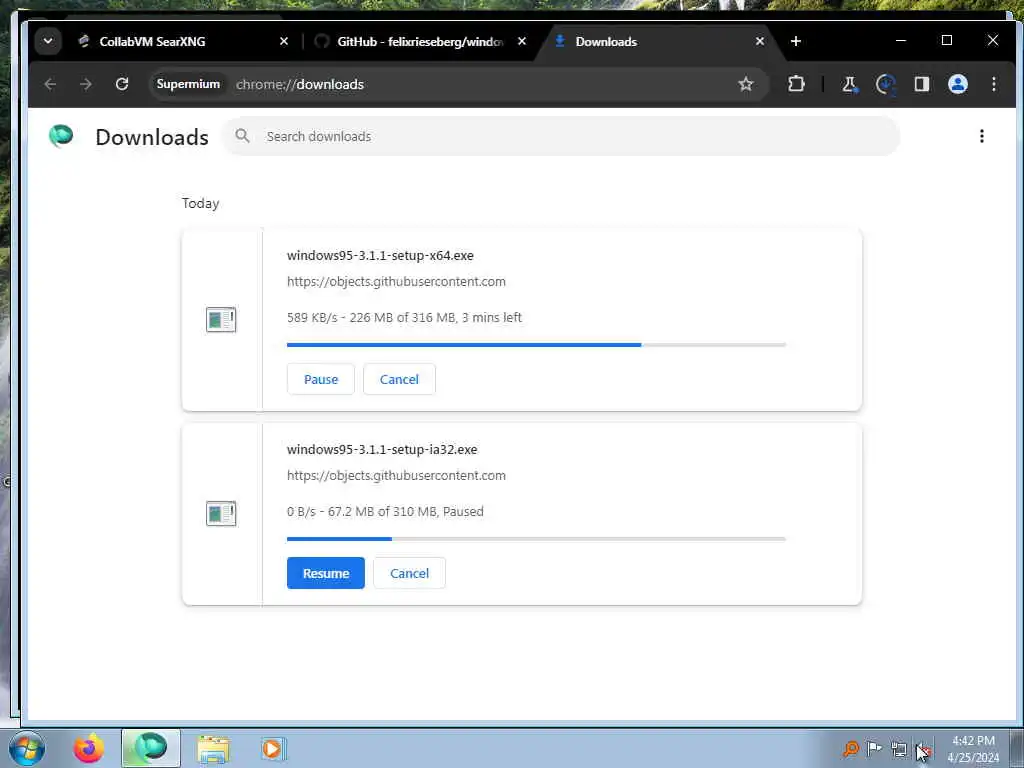
Task: Reload the downloads page
Action: pyautogui.click(x=121, y=84)
